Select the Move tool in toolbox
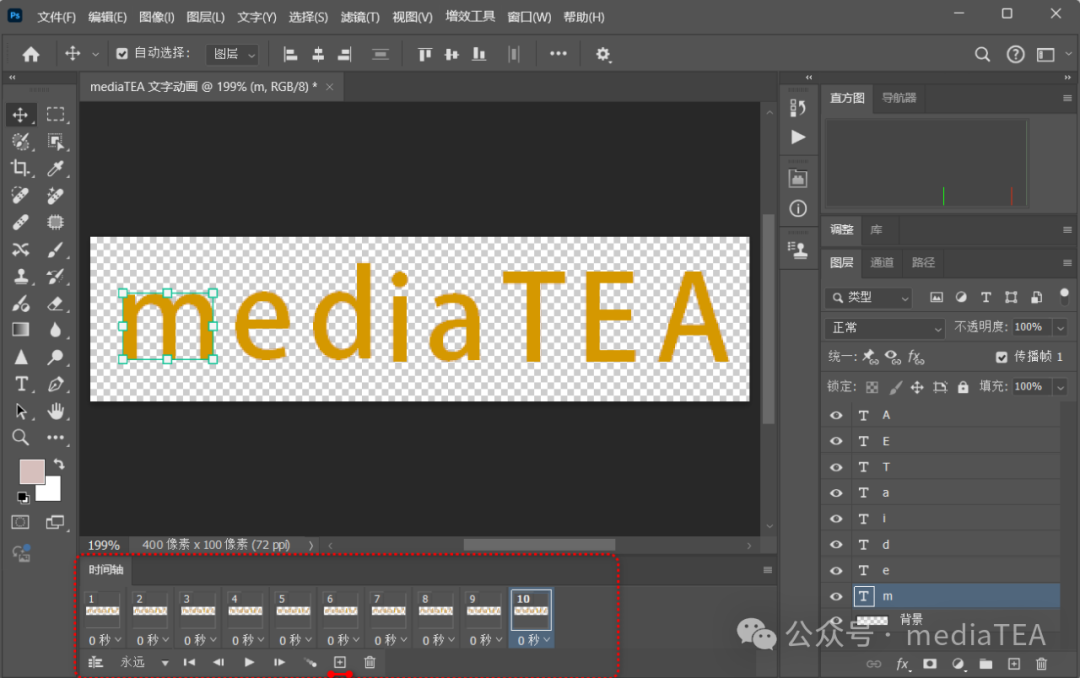The width and height of the screenshot is (1080, 678). tap(20, 114)
